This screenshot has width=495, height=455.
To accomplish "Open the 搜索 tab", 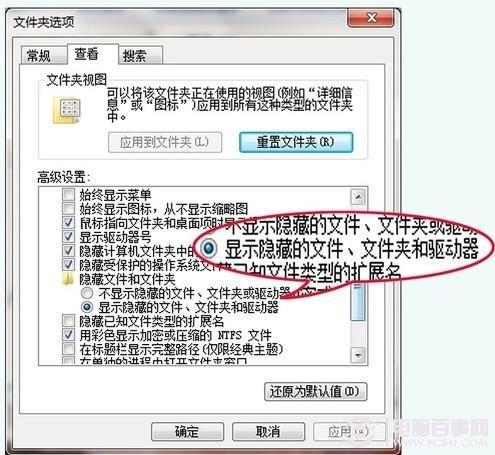I will pos(135,55).
